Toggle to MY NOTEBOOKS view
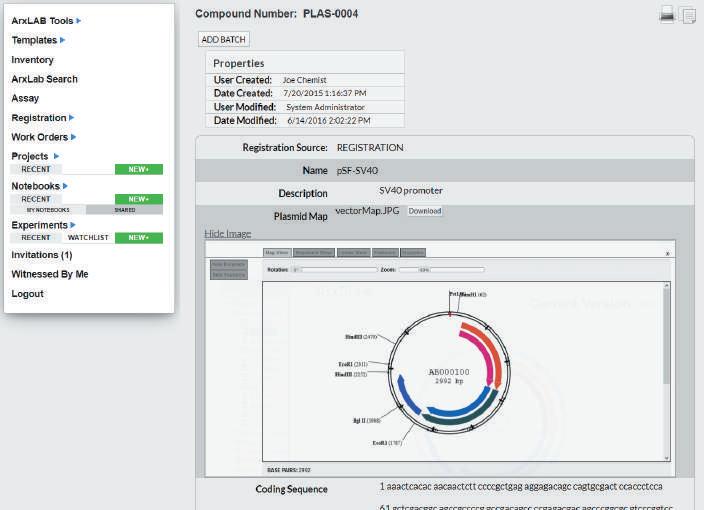Viewport: 704px width, 510px height. click(48, 210)
